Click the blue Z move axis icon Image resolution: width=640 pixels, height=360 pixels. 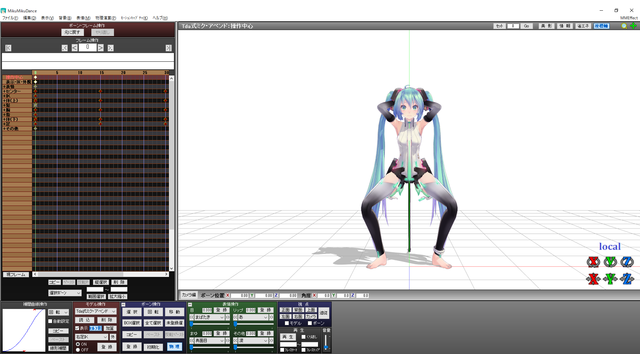tap(627, 279)
